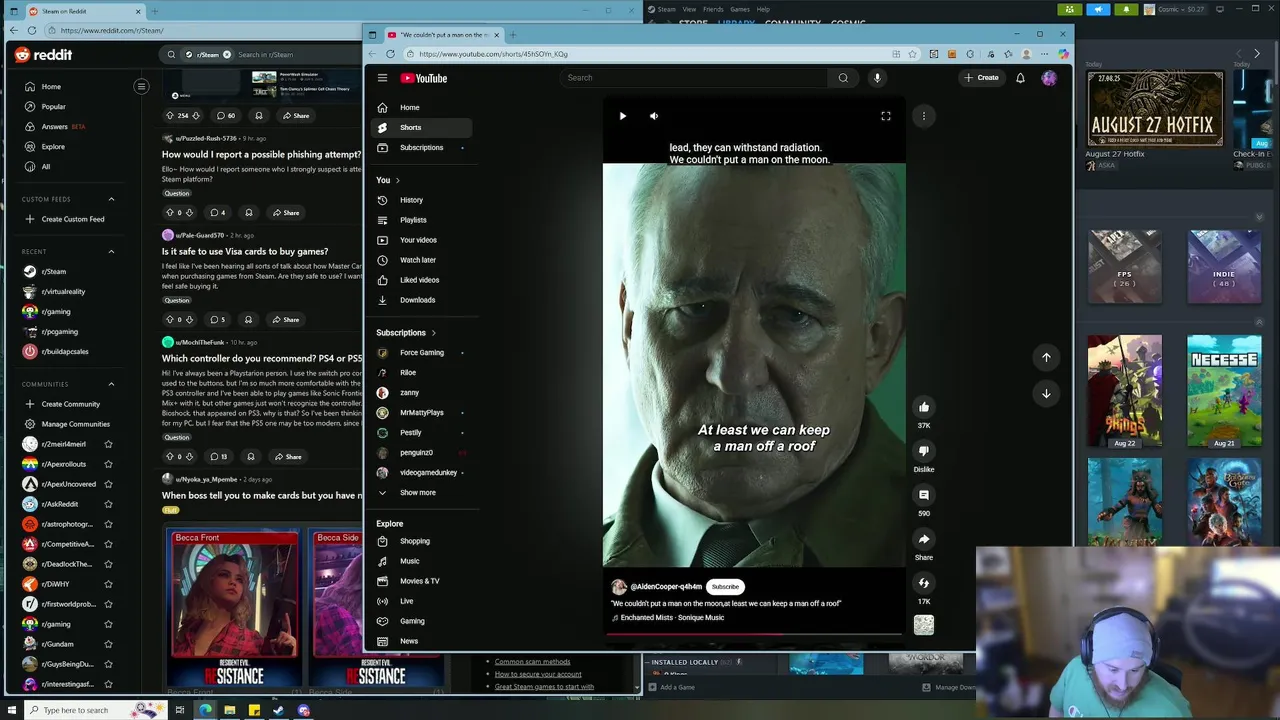Open Shorts in the YouTube sidebar
The image size is (1280, 720).
(x=421, y=128)
